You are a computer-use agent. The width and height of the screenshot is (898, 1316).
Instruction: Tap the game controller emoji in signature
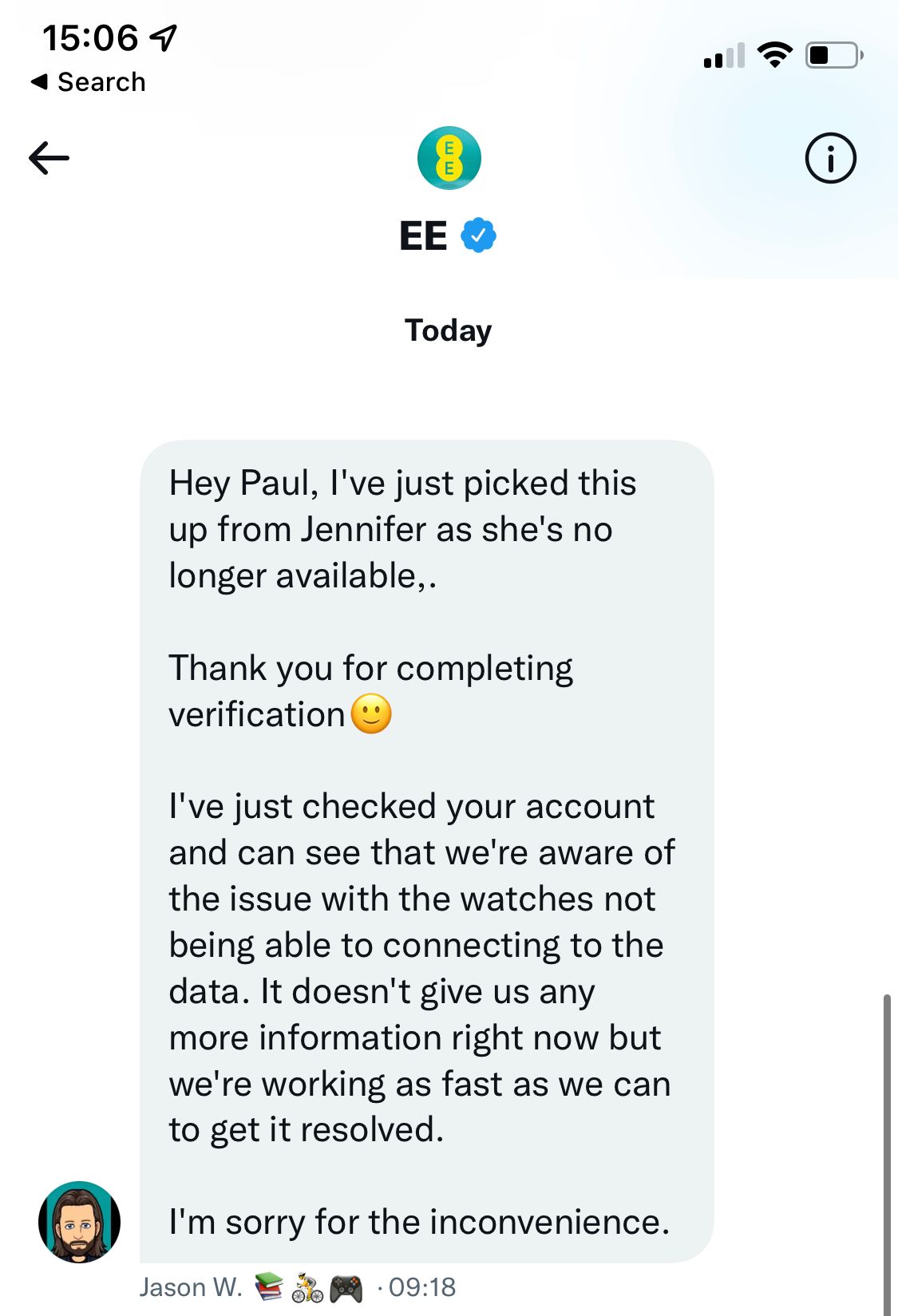click(x=346, y=1288)
